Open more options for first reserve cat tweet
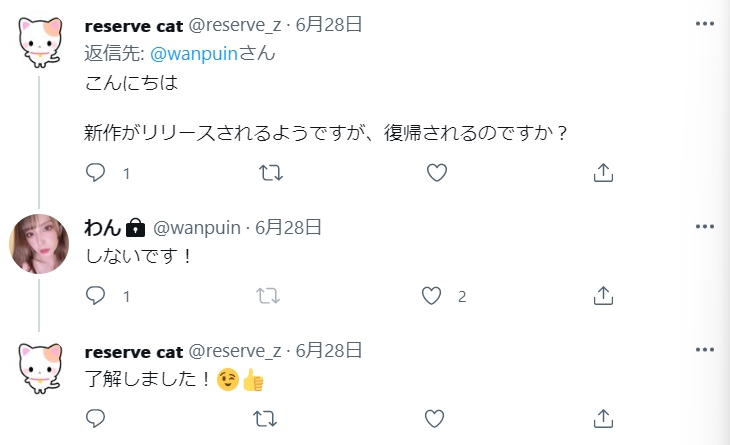The height and width of the screenshot is (445, 730). click(x=705, y=23)
